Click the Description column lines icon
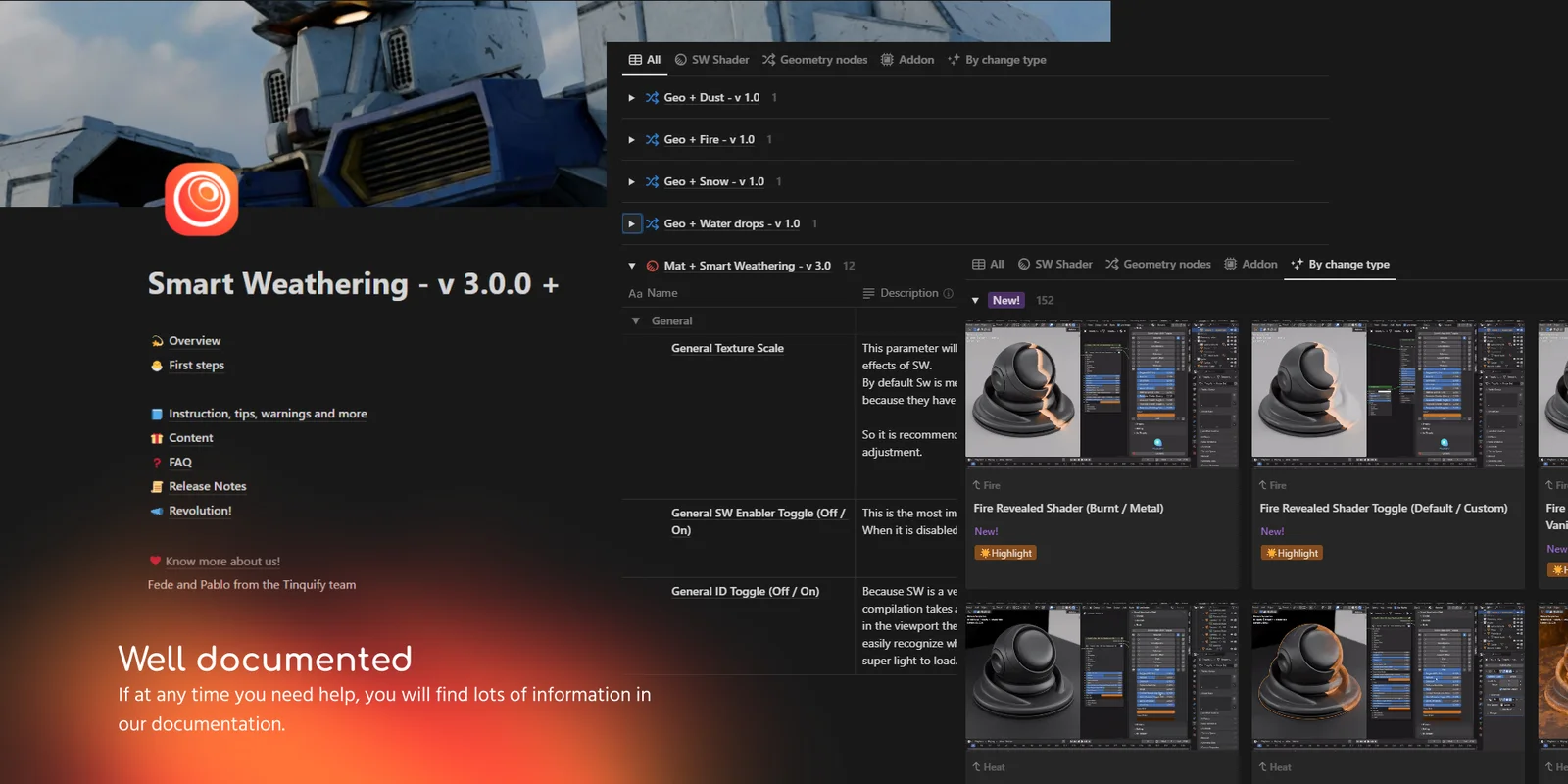This screenshot has height=784, width=1568. point(868,293)
